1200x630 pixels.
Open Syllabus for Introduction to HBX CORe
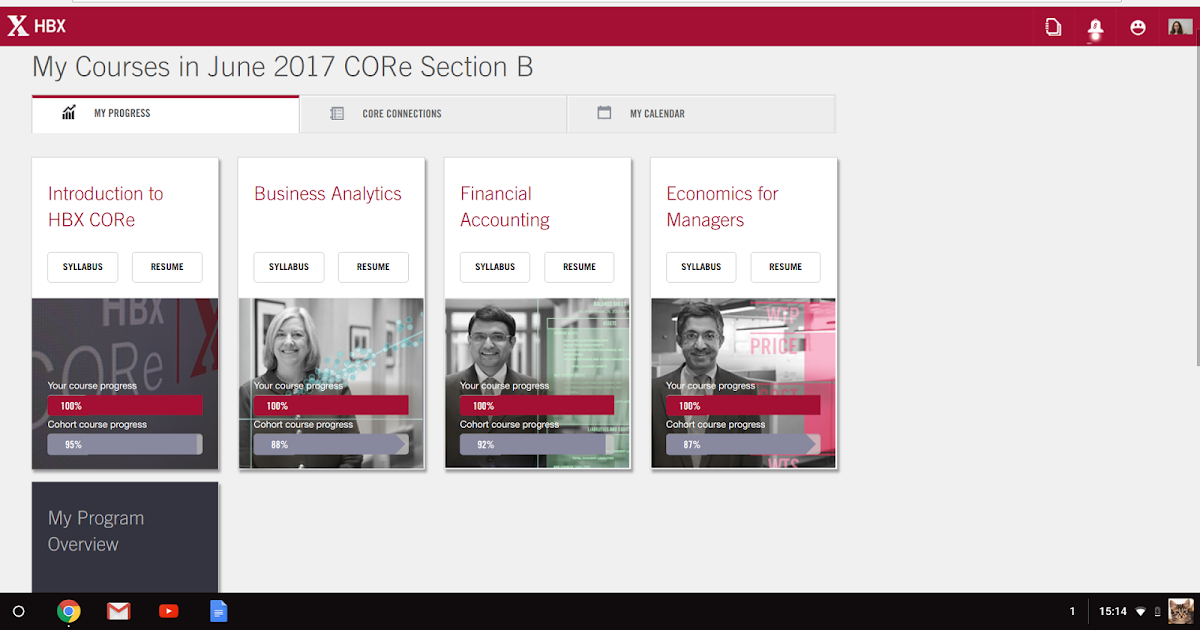click(83, 267)
